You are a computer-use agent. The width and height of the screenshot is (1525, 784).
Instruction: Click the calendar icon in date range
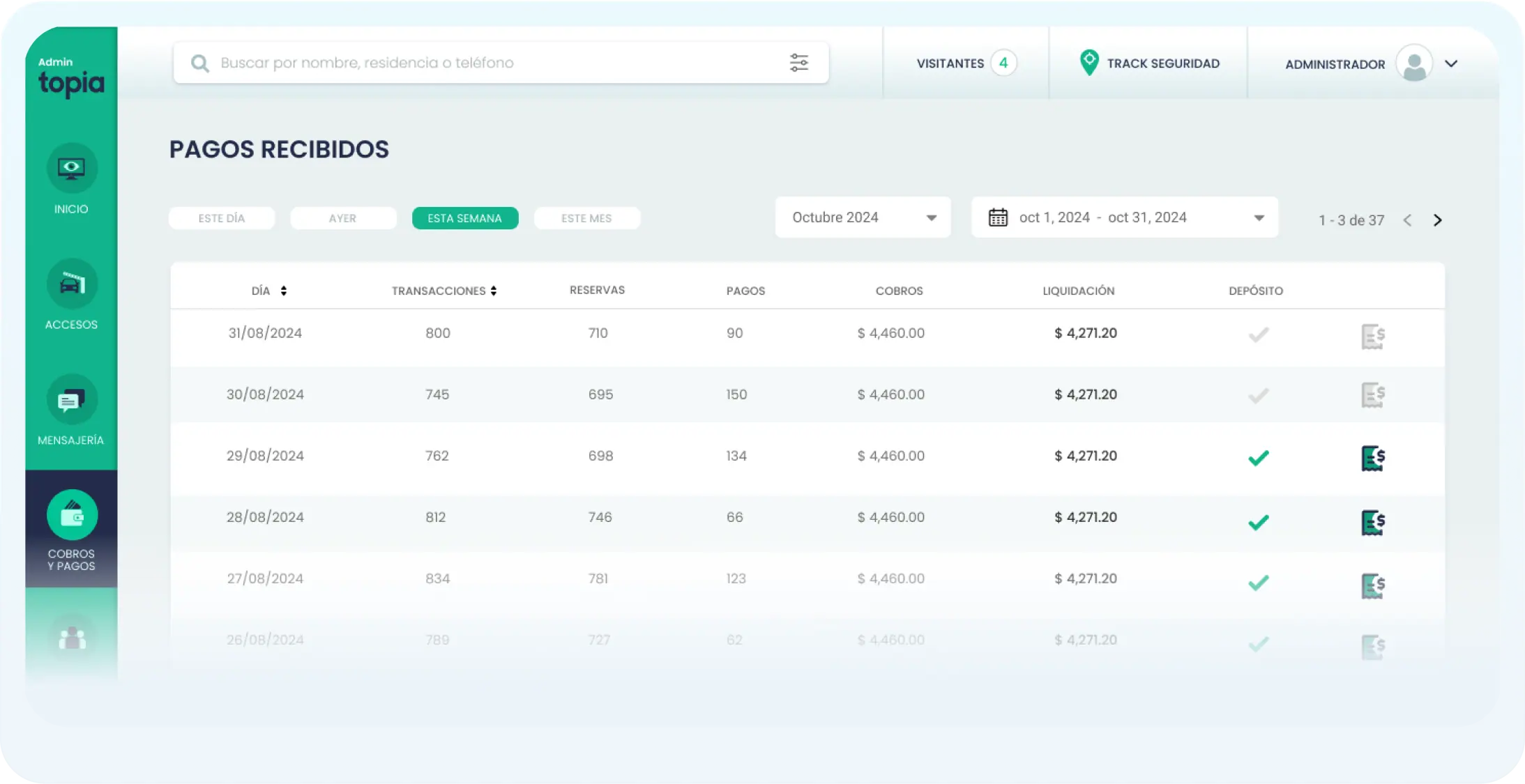pyautogui.click(x=998, y=217)
